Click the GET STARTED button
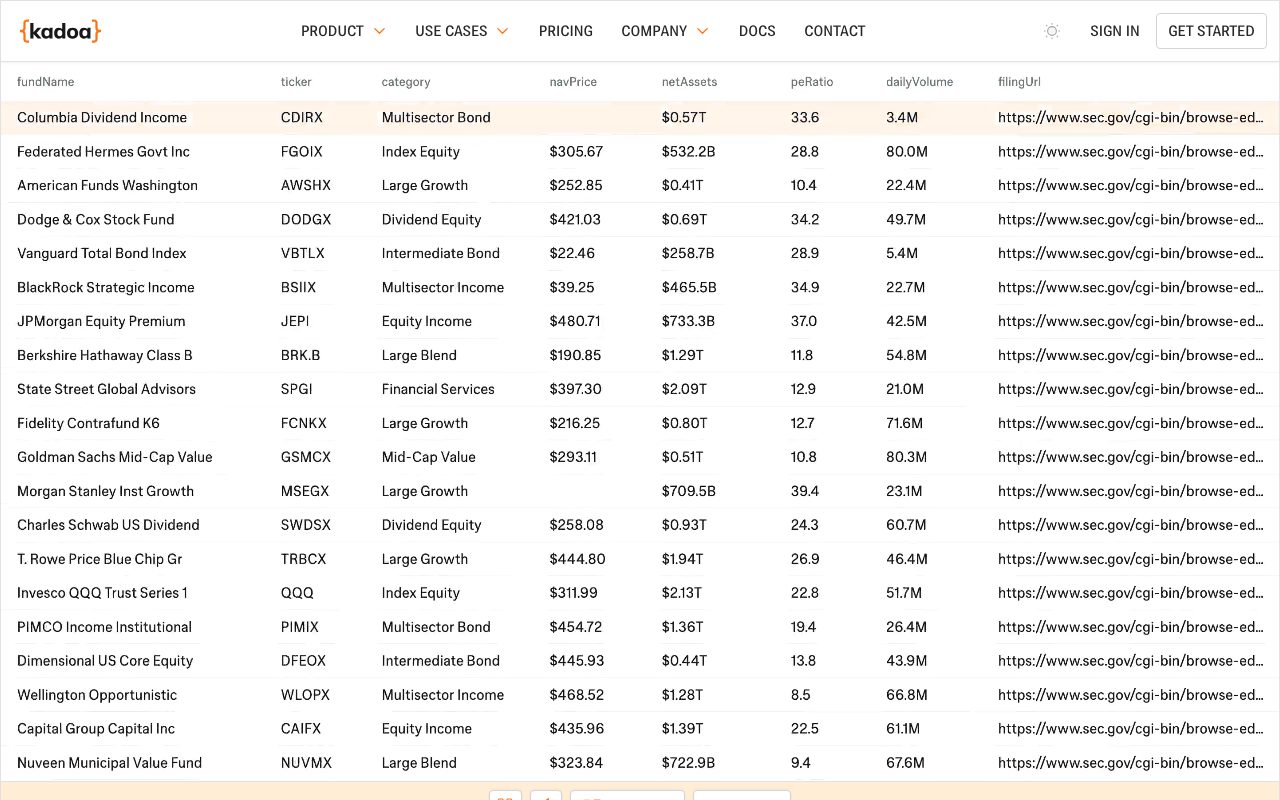 tap(1211, 31)
